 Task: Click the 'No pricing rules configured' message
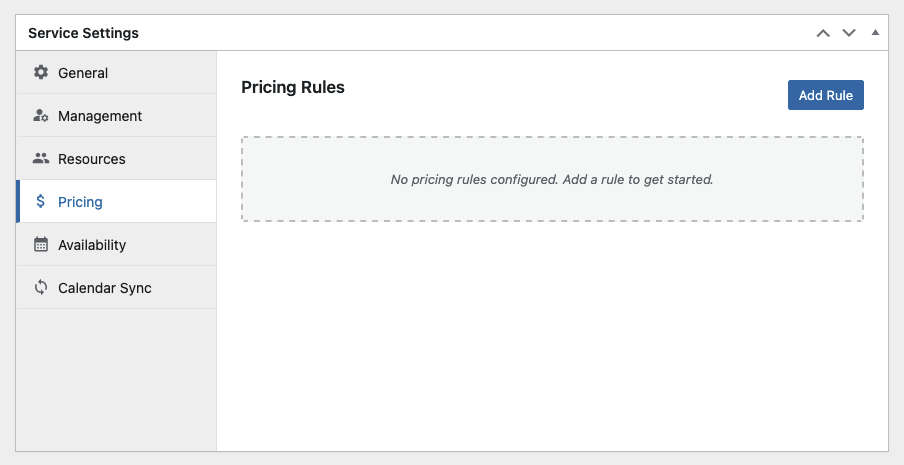pyautogui.click(x=552, y=180)
